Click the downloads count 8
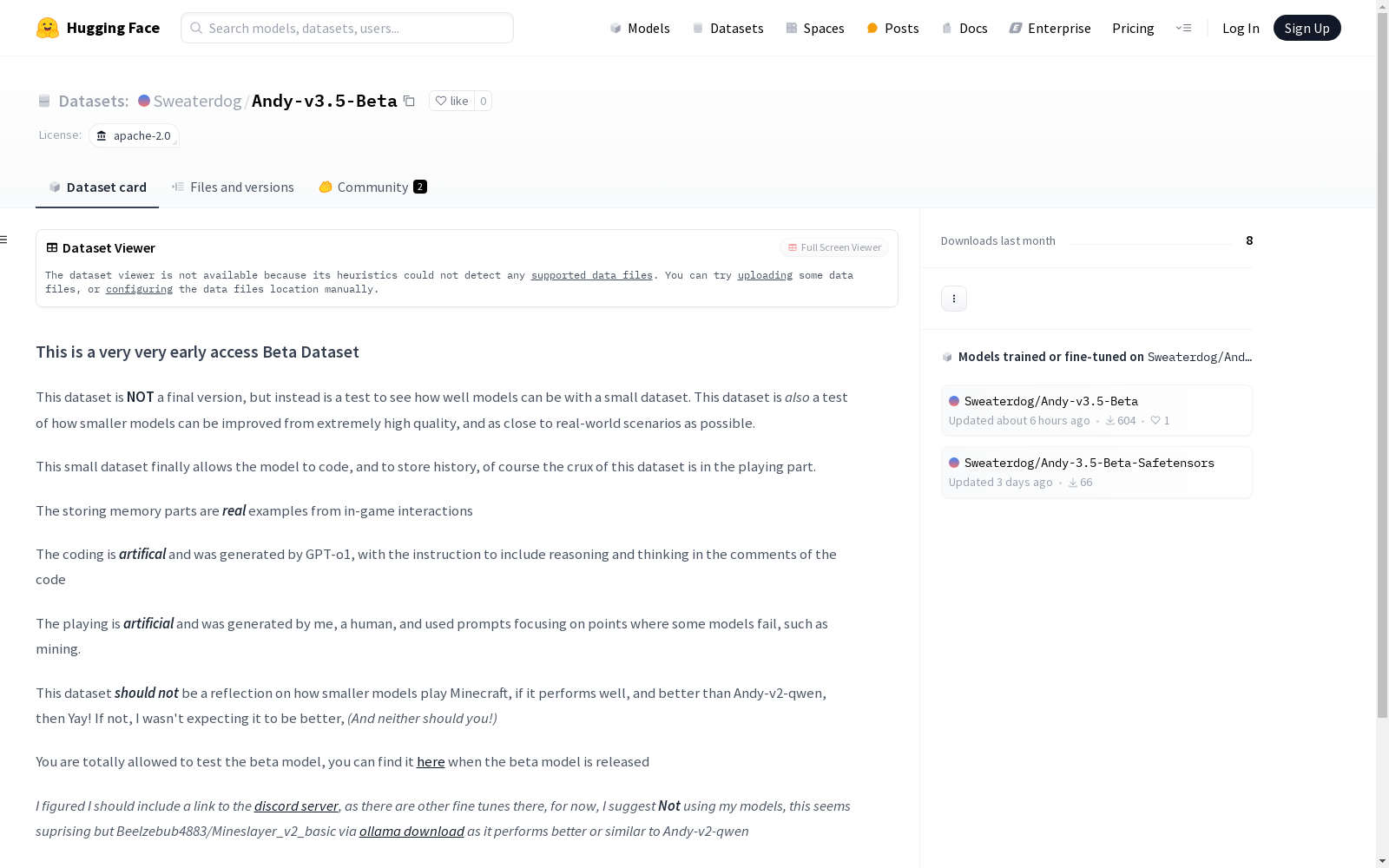Viewport: 1389px width, 868px height. pyautogui.click(x=1249, y=240)
